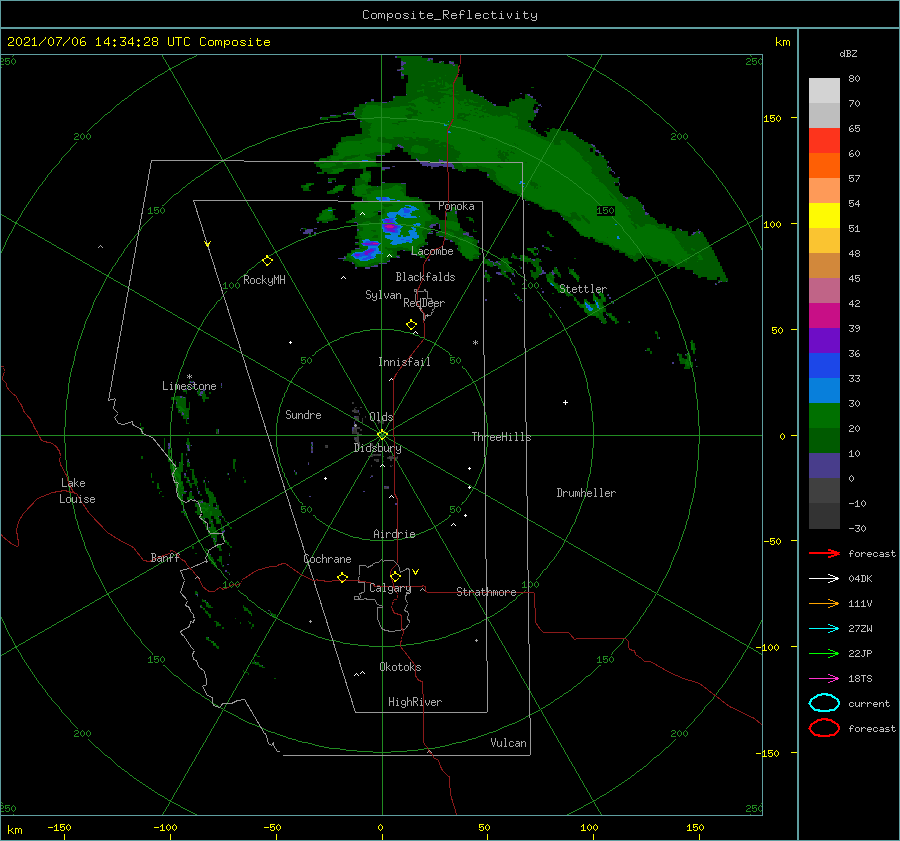Pick the magenta 39-42 dBZ swatch
Viewport: 900px width, 841px height.
coord(824,315)
